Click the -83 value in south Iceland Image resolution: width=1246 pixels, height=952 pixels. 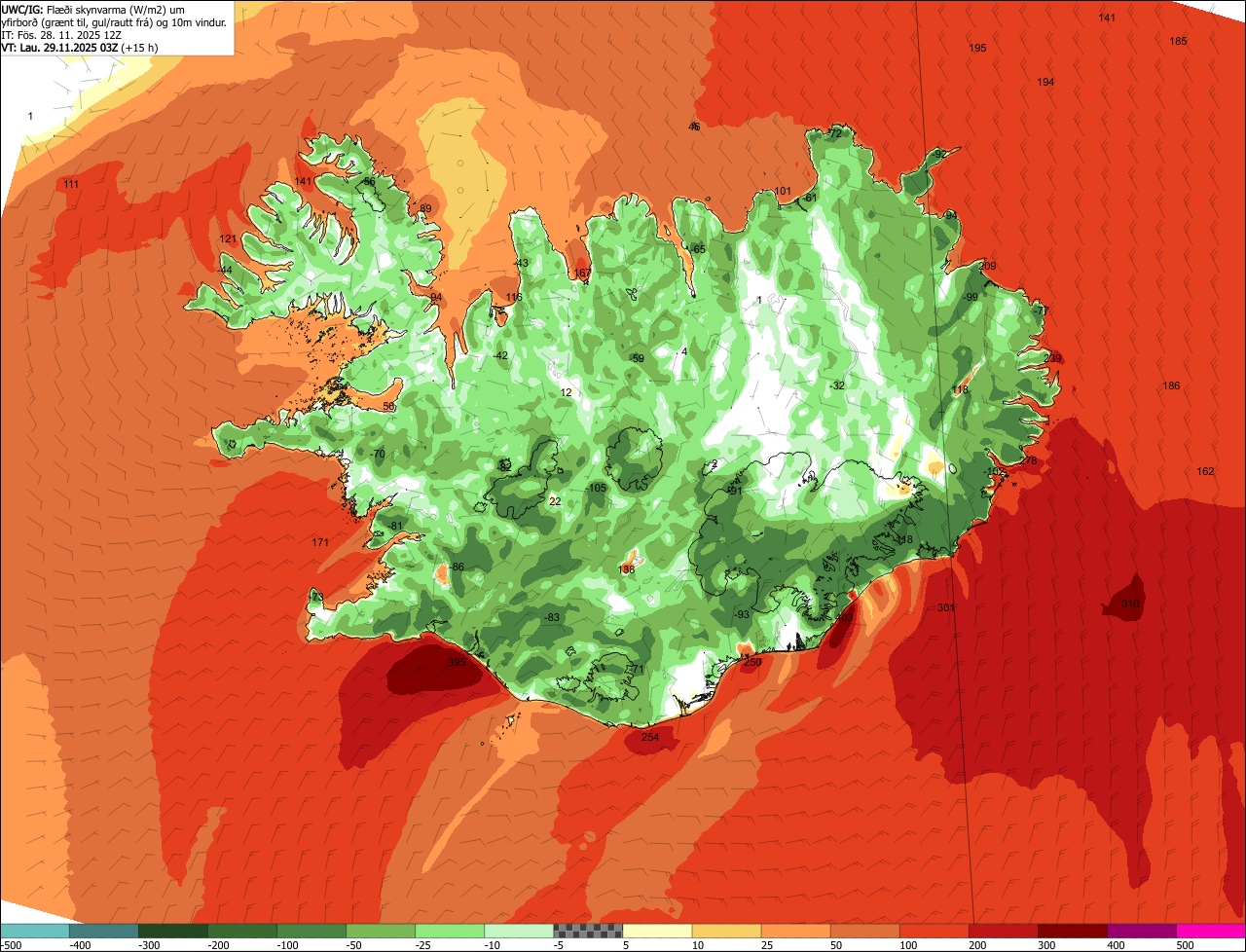coord(552,618)
